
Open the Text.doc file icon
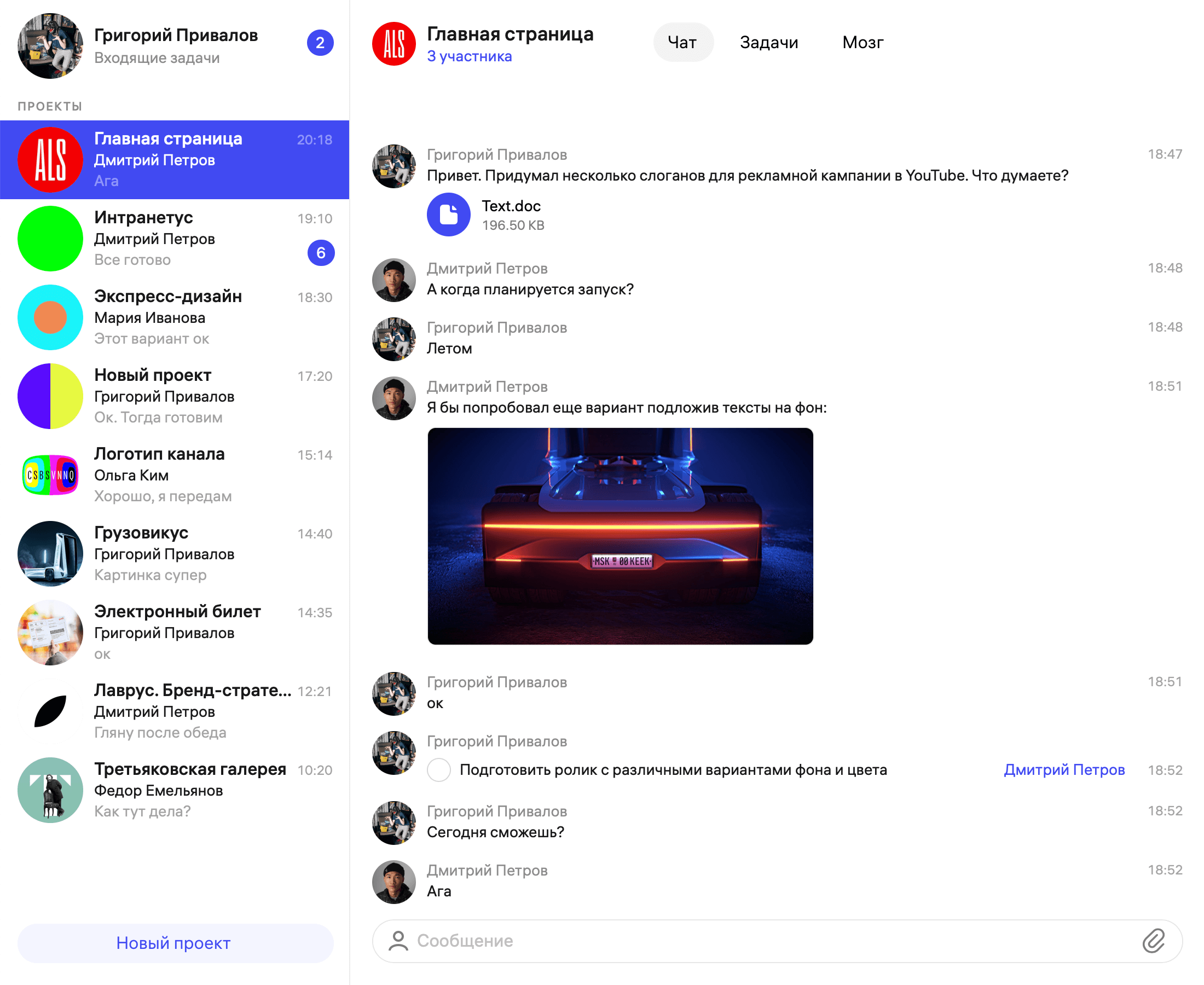448,215
